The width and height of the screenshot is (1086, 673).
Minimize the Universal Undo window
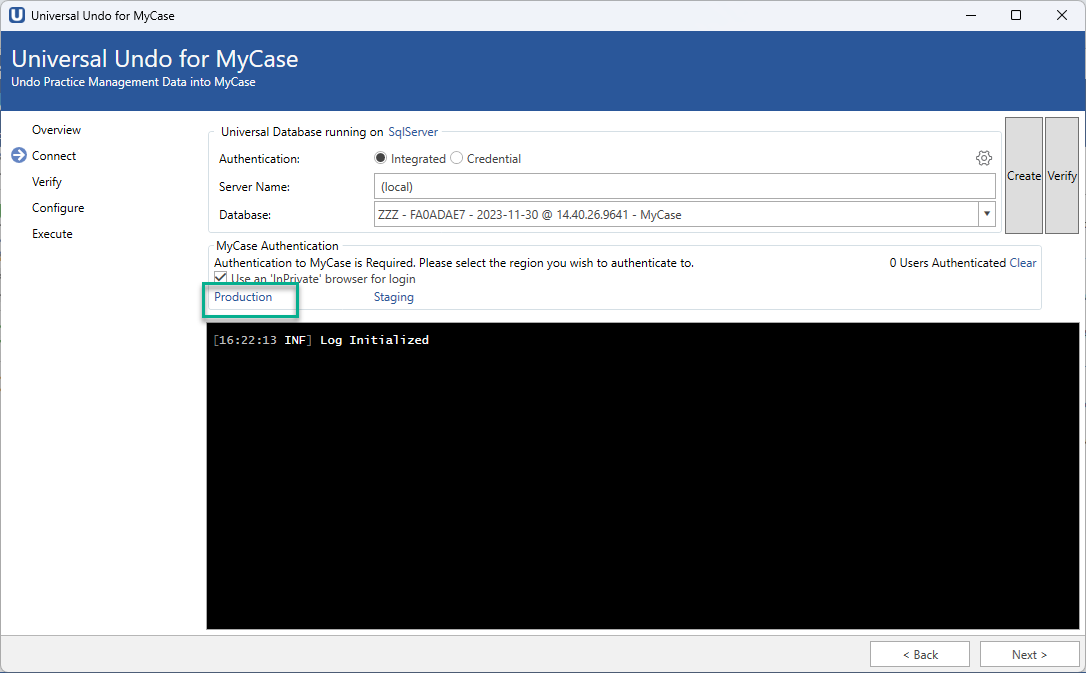pyautogui.click(x=970, y=15)
